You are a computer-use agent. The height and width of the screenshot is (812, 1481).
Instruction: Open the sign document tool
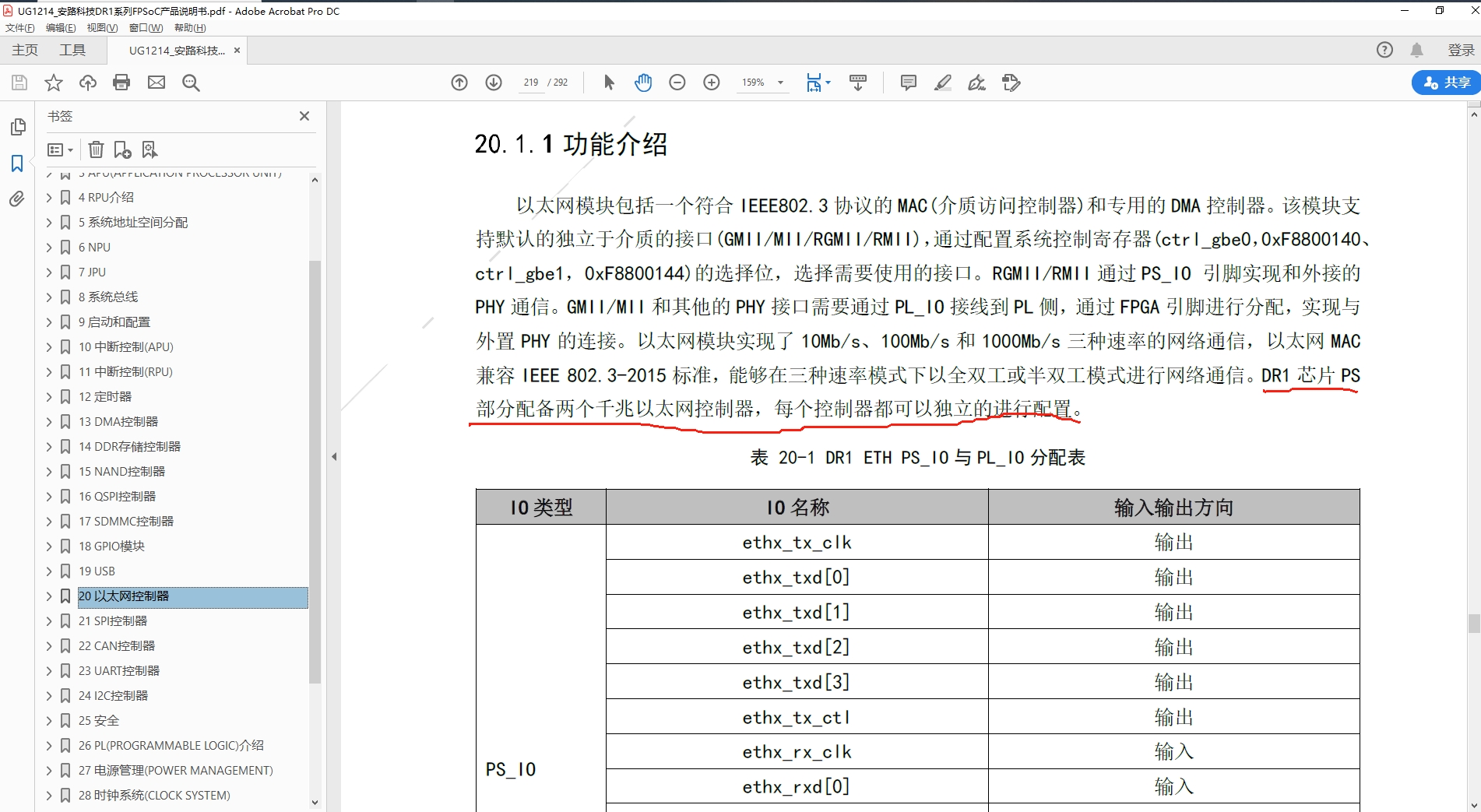tap(976, 83)
